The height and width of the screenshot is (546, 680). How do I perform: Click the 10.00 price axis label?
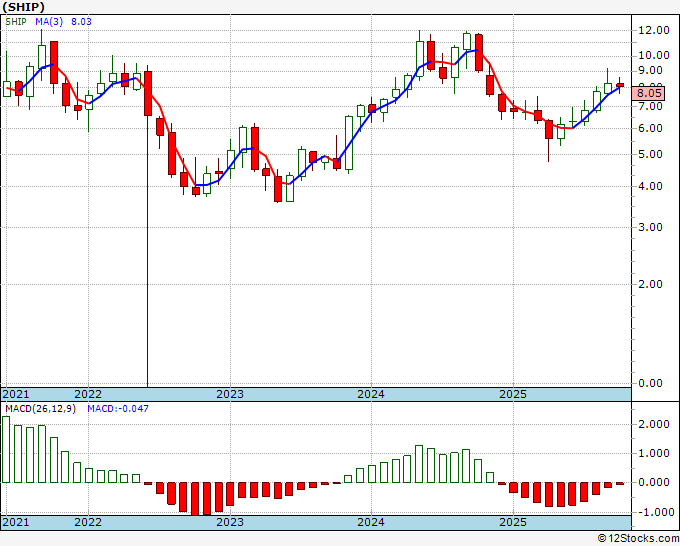654,56
